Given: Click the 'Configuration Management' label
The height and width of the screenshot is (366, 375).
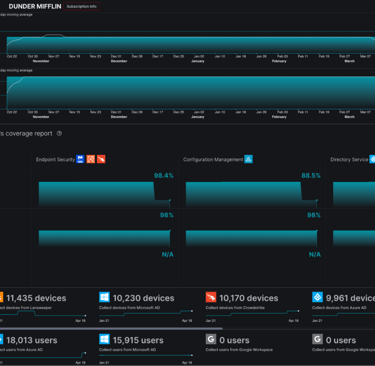Looking at the screenshot, I should (213, 159).
